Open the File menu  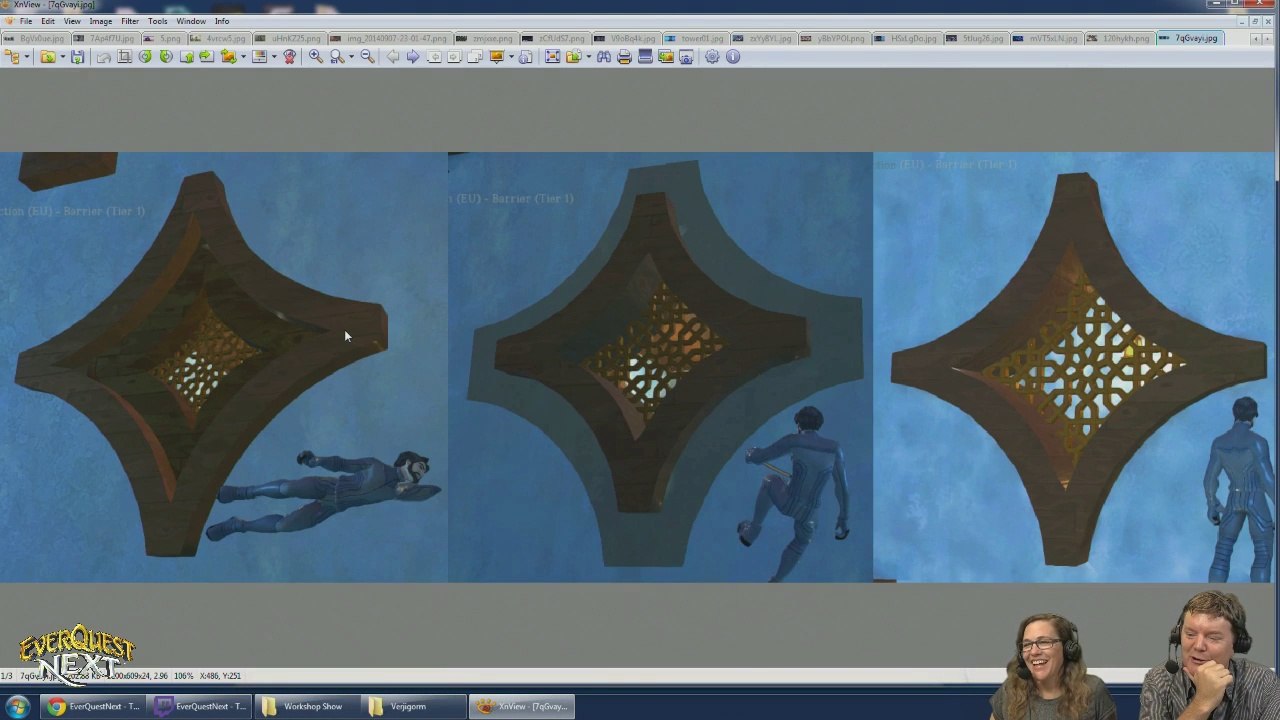tap(26, 21)
